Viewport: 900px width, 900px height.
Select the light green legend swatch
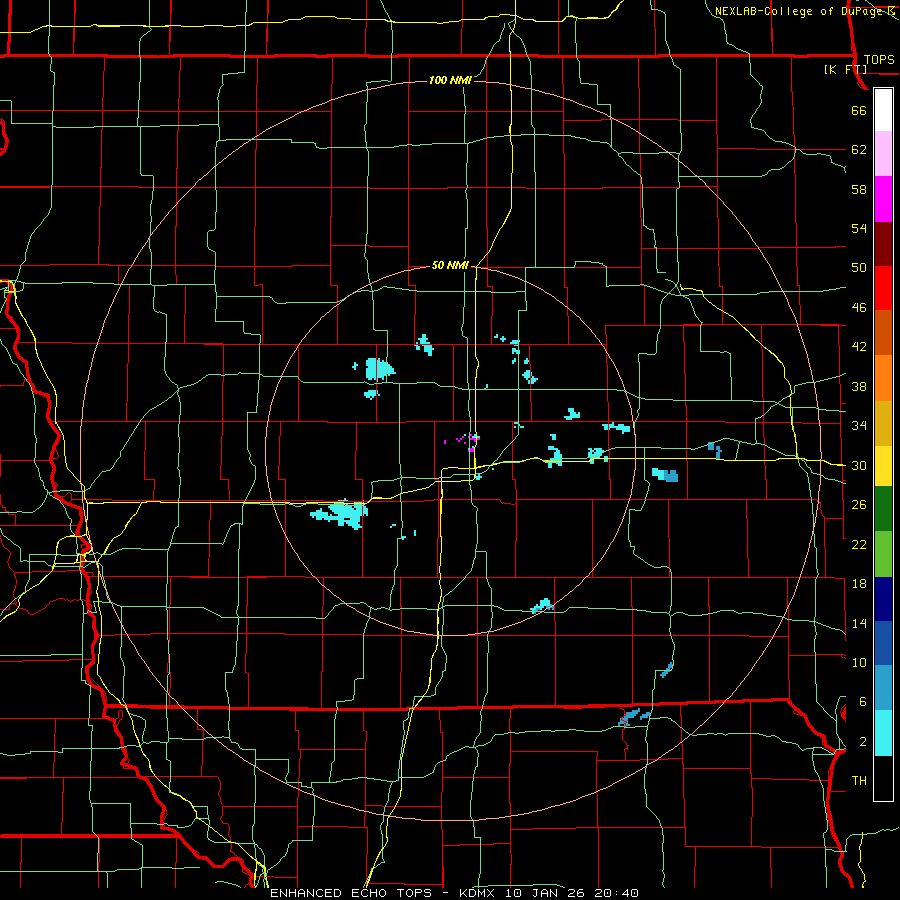[x=883, y=554]
